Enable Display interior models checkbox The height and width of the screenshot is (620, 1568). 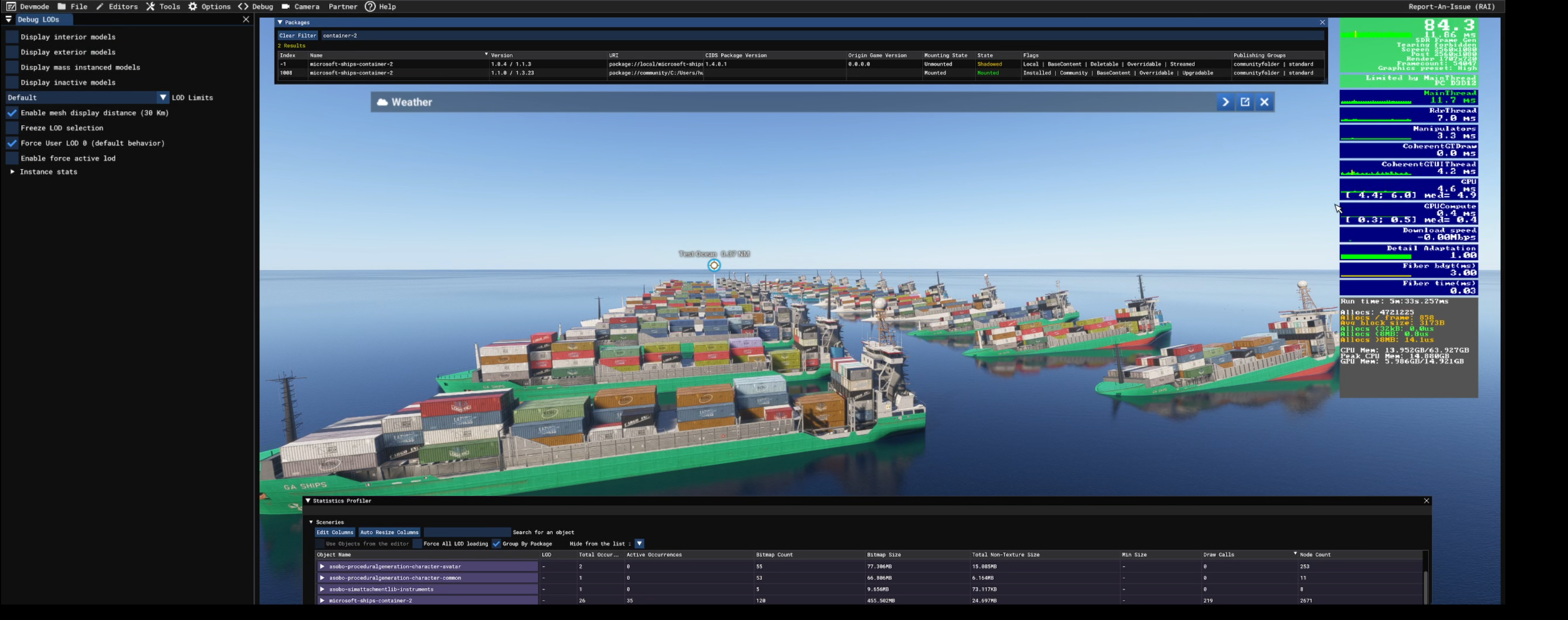(12, 37)
